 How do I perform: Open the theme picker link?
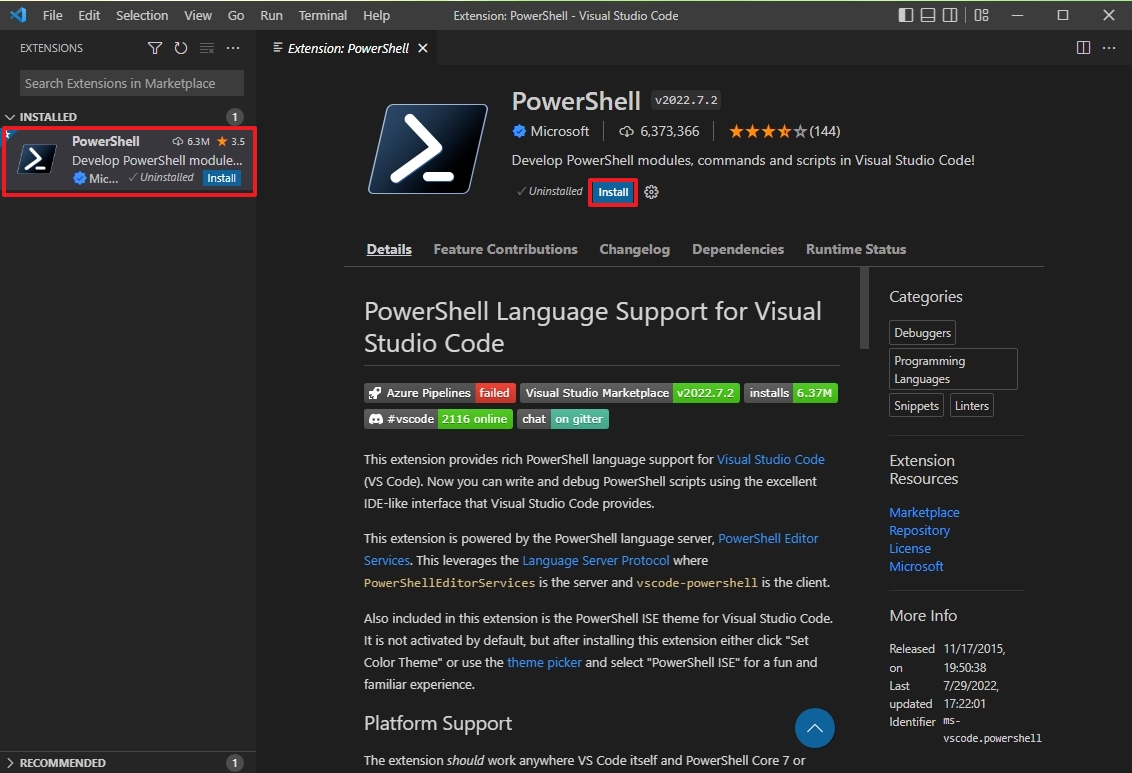coord(544,662)
